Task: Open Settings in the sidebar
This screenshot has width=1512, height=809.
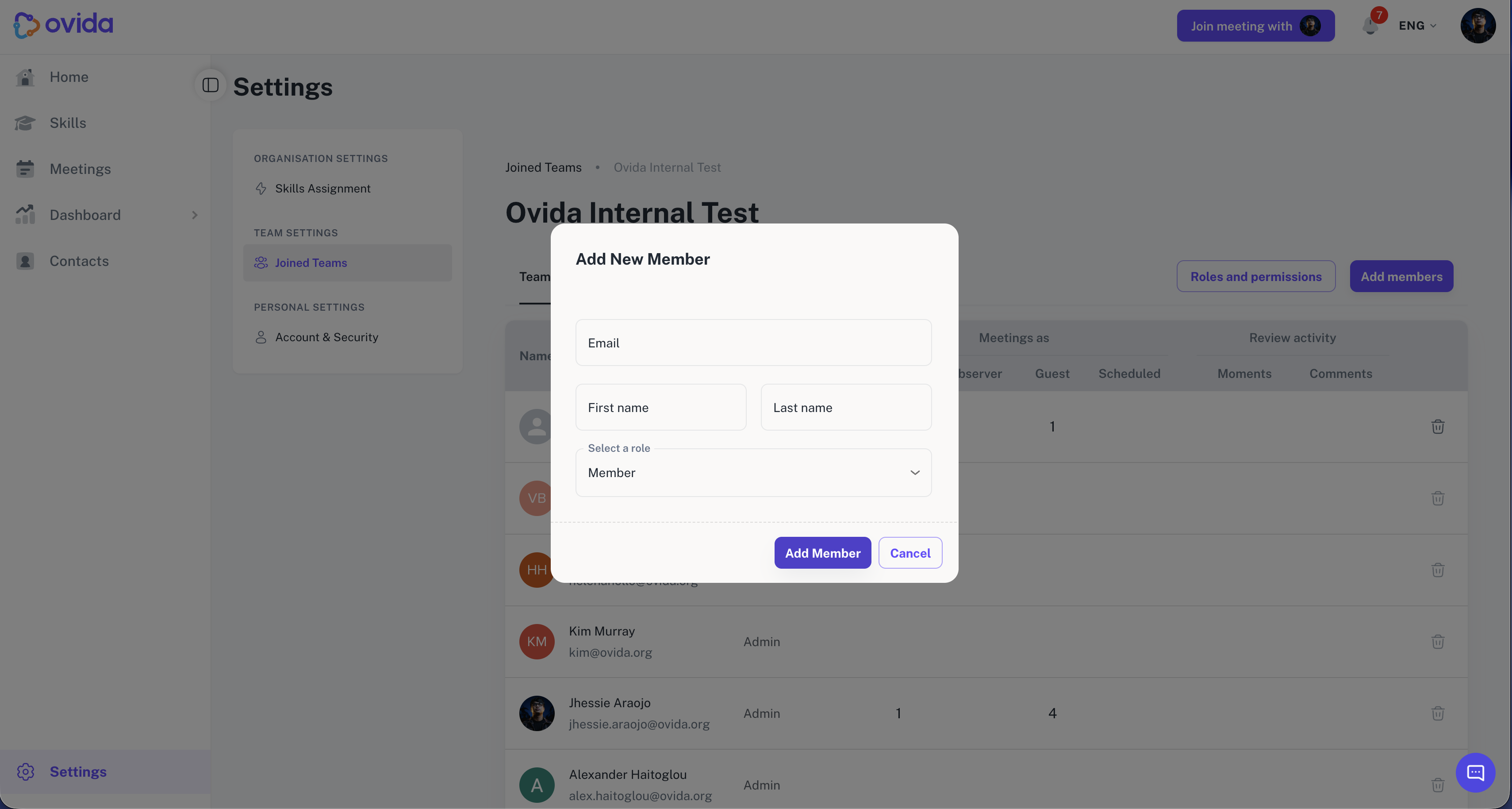Action: 105,771
